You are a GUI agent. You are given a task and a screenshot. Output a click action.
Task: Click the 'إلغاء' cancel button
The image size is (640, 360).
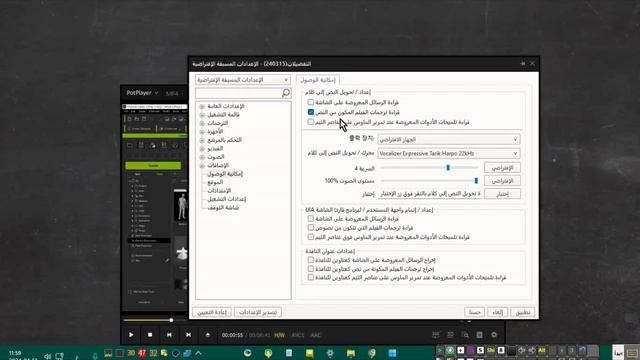coord(498,312)
